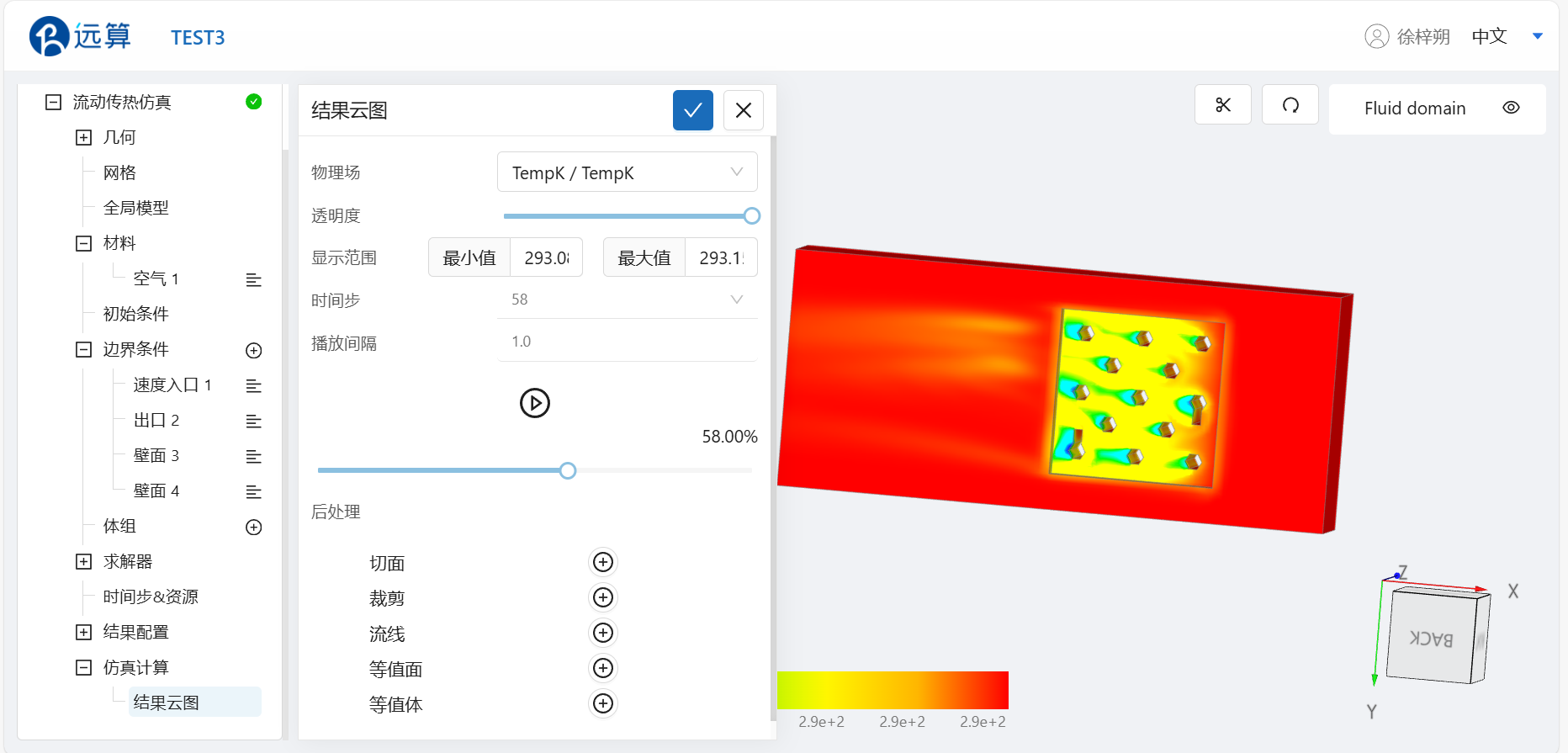Expand the 求解器 node
This screenshot has height=753, width=1568.
click(83, 561)
